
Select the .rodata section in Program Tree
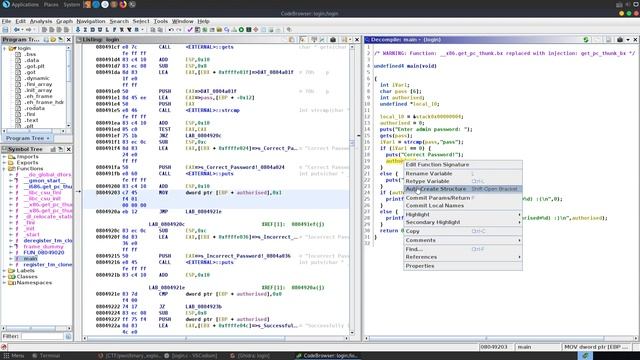click(35, 108)
